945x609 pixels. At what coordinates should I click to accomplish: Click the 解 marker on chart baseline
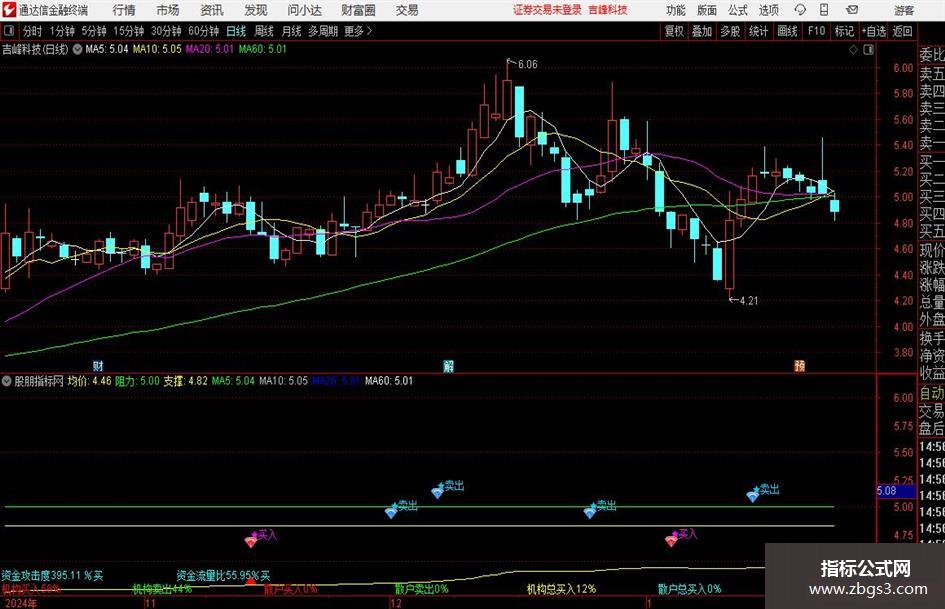point(448,365)
